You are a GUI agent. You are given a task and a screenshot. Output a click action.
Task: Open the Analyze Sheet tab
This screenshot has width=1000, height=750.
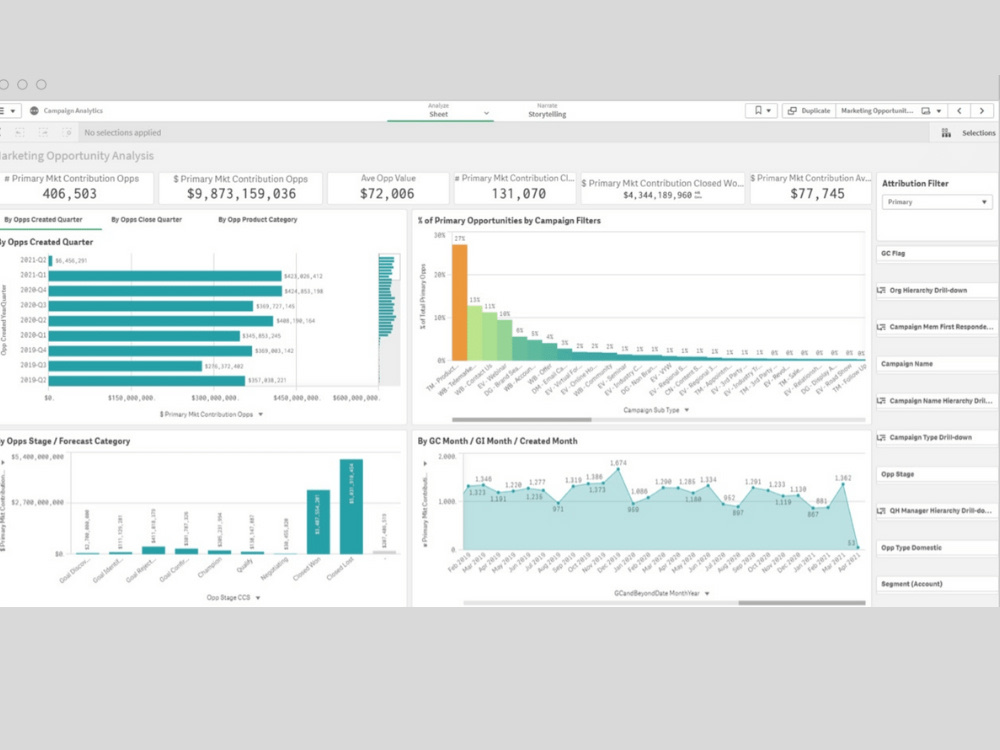439,110
